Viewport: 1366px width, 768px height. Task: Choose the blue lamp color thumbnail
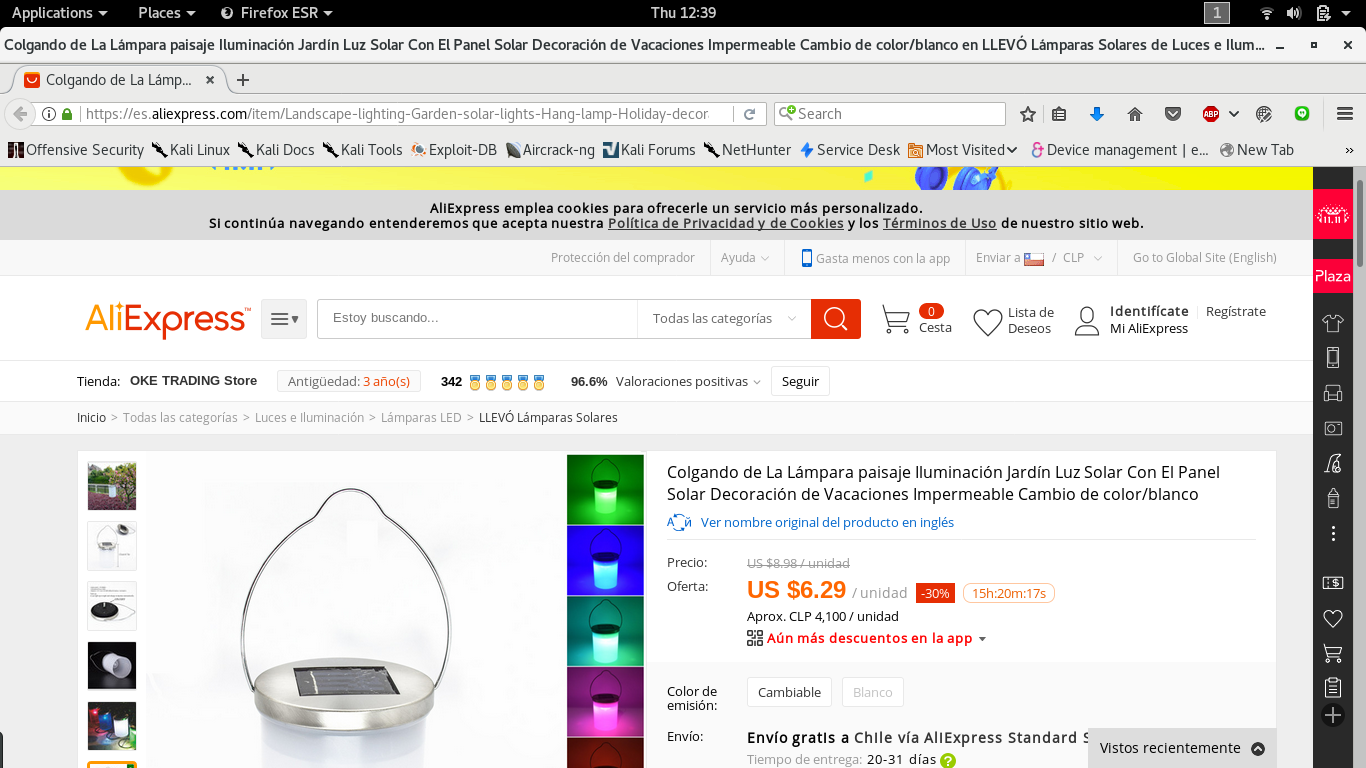(x=605, y=560)
